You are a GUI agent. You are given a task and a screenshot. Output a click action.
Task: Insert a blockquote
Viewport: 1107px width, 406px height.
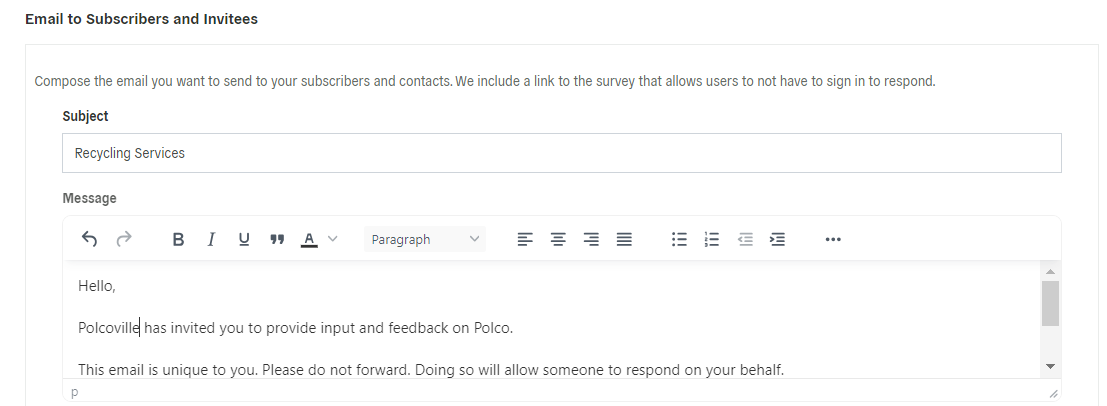coord(277,239)
